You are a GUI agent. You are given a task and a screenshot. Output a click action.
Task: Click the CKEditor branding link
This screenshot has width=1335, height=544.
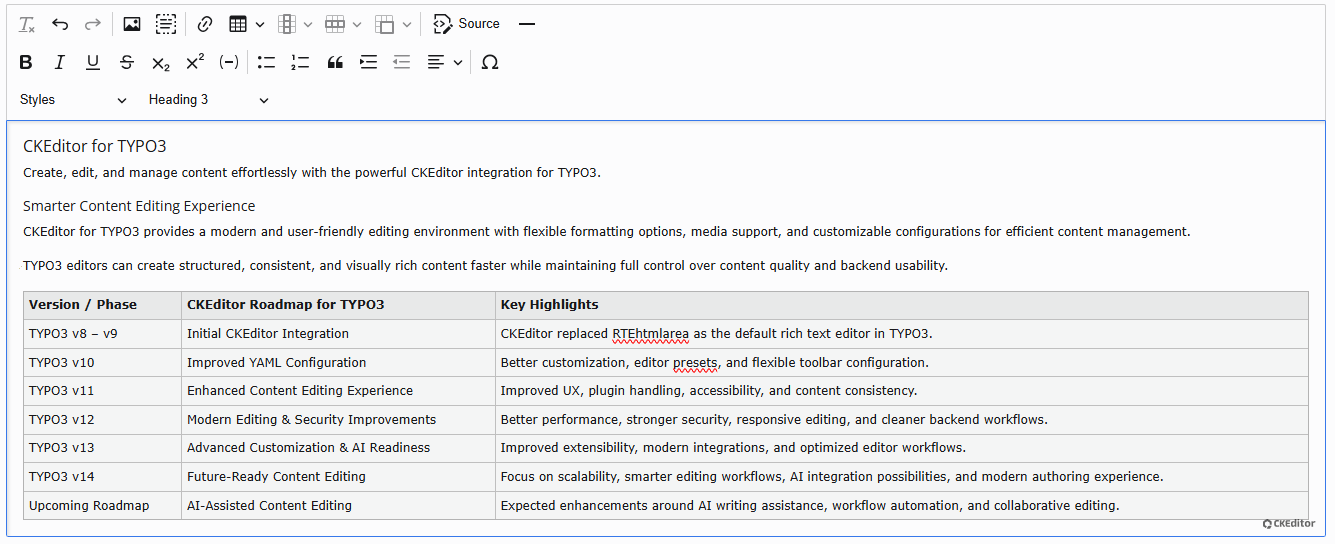click(1289, 523)
